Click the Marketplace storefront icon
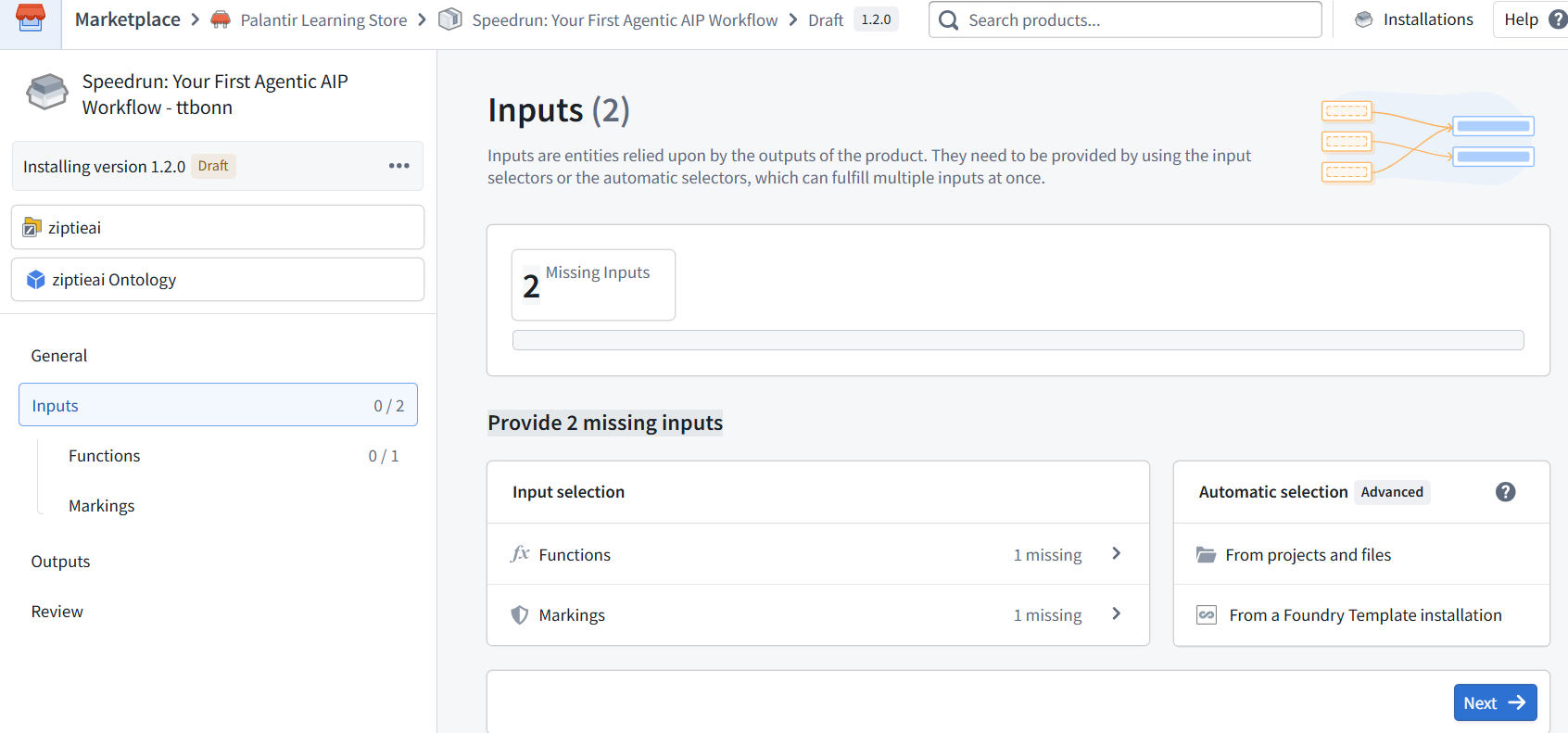This screenshot has width=1568, height=733. tap(31, 18)
